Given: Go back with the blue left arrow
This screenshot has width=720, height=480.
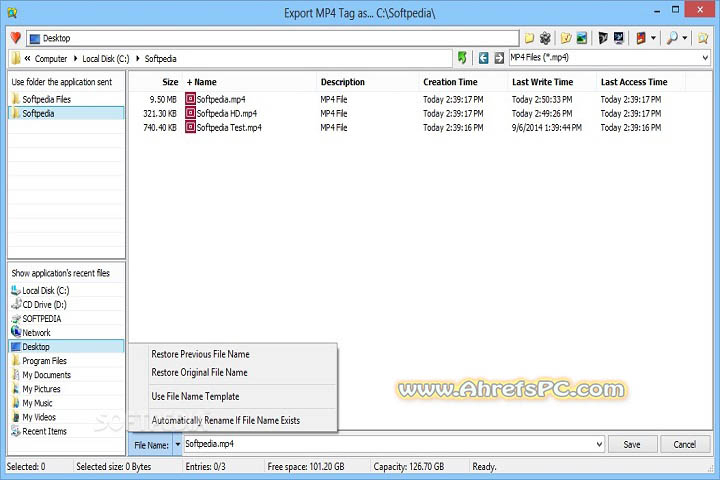Looking at the screenshot, I should [x=483, y=58].
